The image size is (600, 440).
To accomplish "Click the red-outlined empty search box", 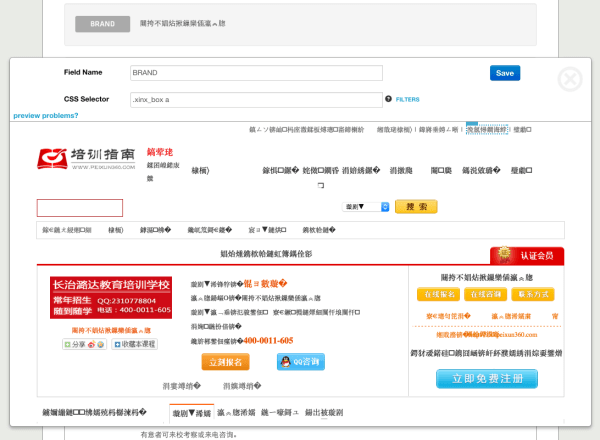I will pos(80,208).
